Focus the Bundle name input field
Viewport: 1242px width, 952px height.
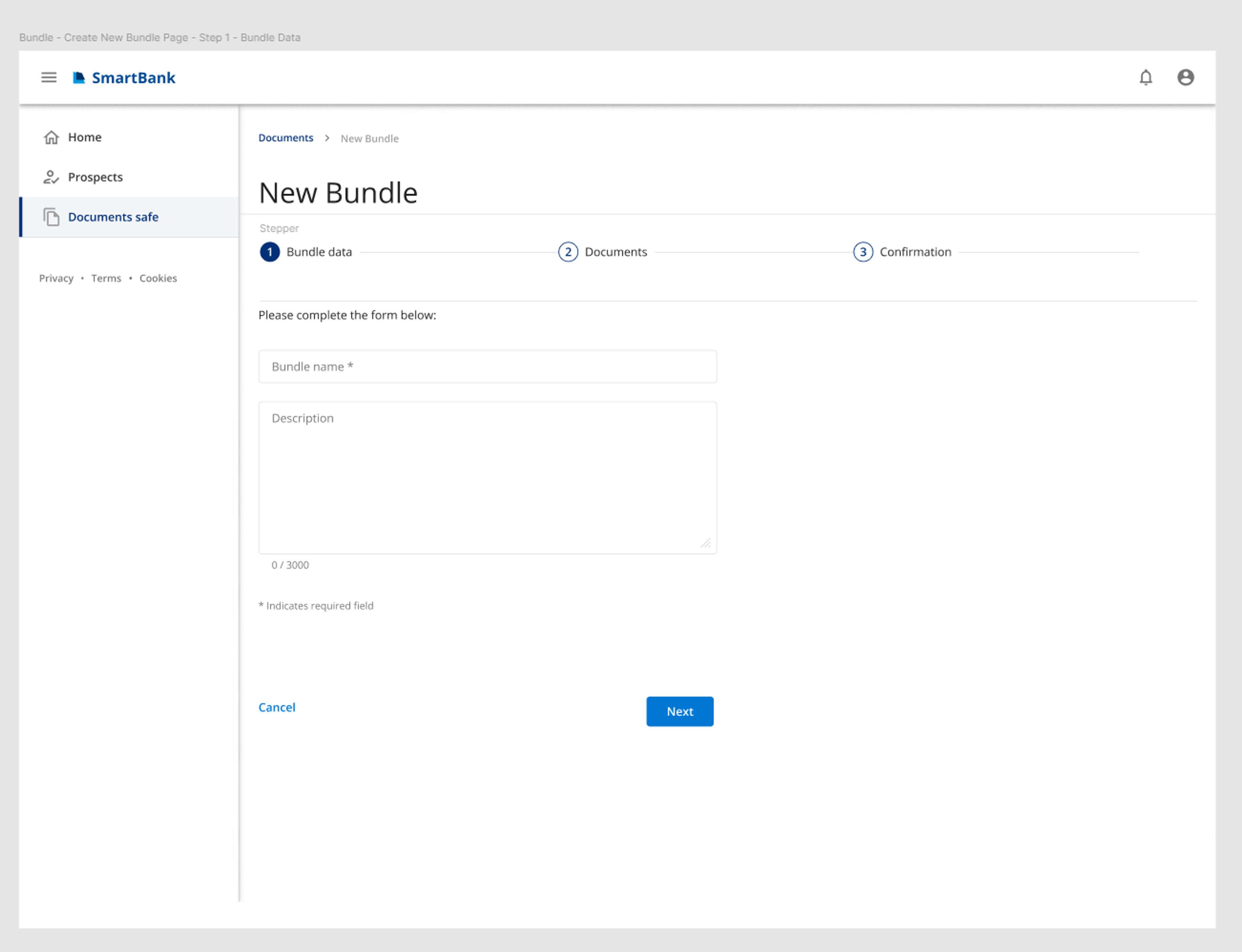(488, 367)
